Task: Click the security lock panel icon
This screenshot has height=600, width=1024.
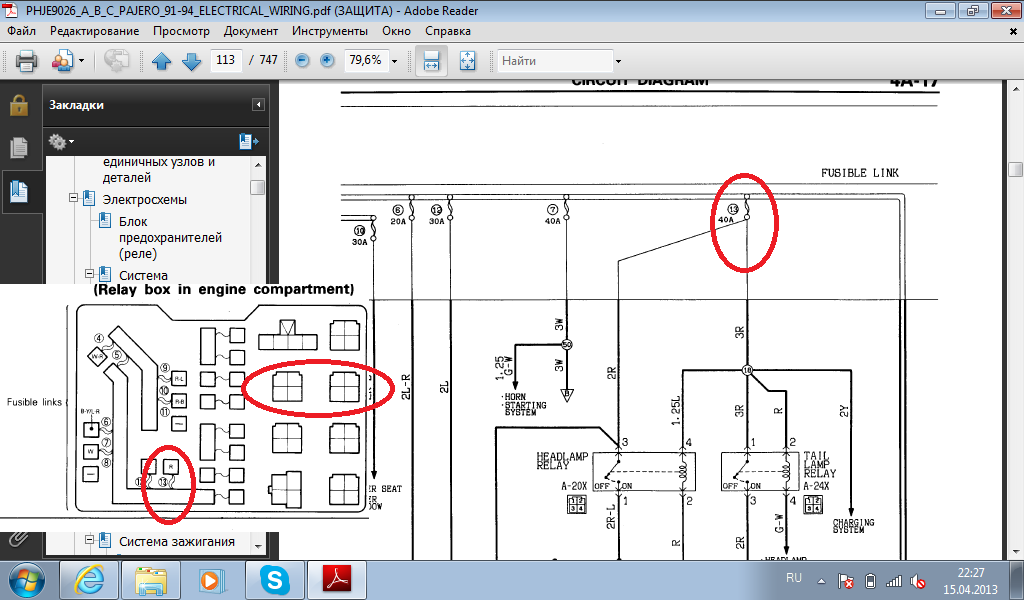Action: pos(19,104)
